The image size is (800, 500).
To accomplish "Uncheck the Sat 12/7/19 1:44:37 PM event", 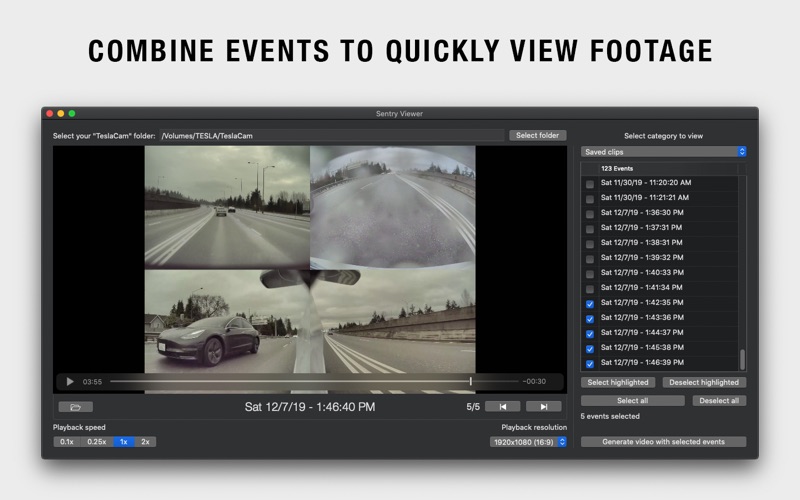I will 590,334.
